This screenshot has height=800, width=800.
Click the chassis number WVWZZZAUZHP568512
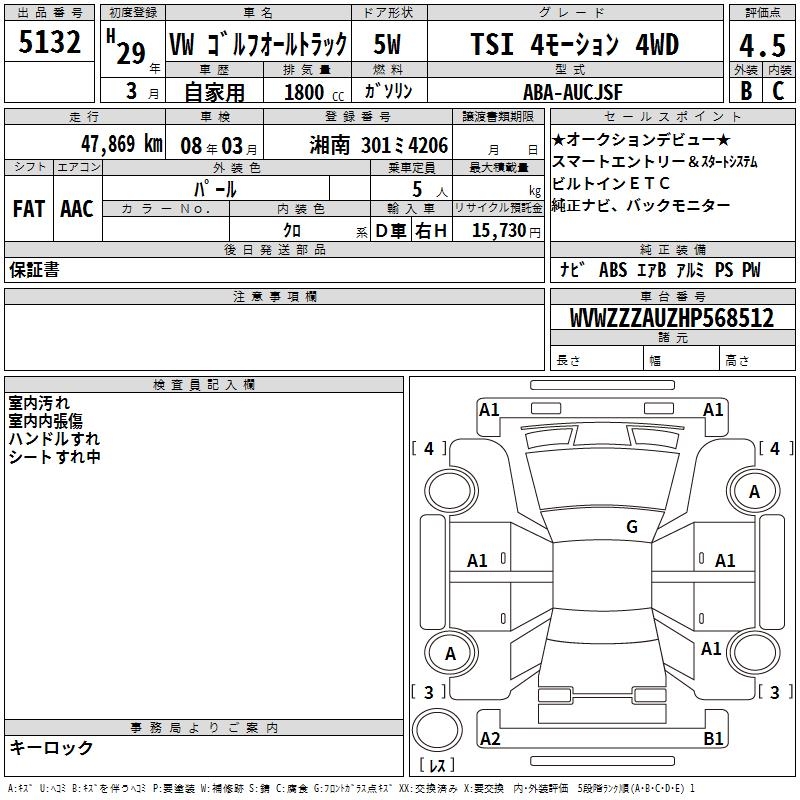click(672, 318)
